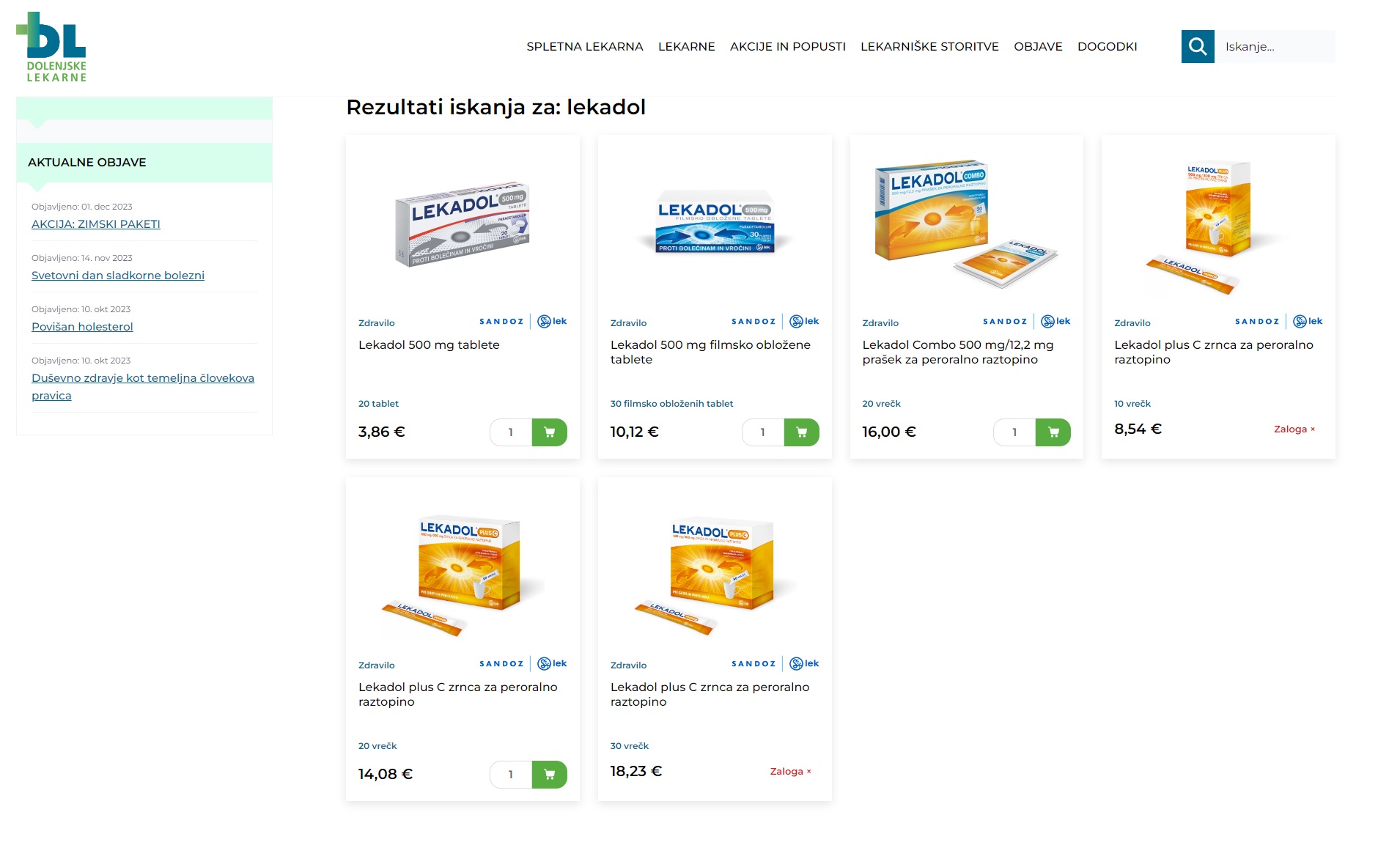This screenshot has width=1400, height=845.
Task: Read the Svetovni dan sladkorne bolezni post
Action: 118,276
